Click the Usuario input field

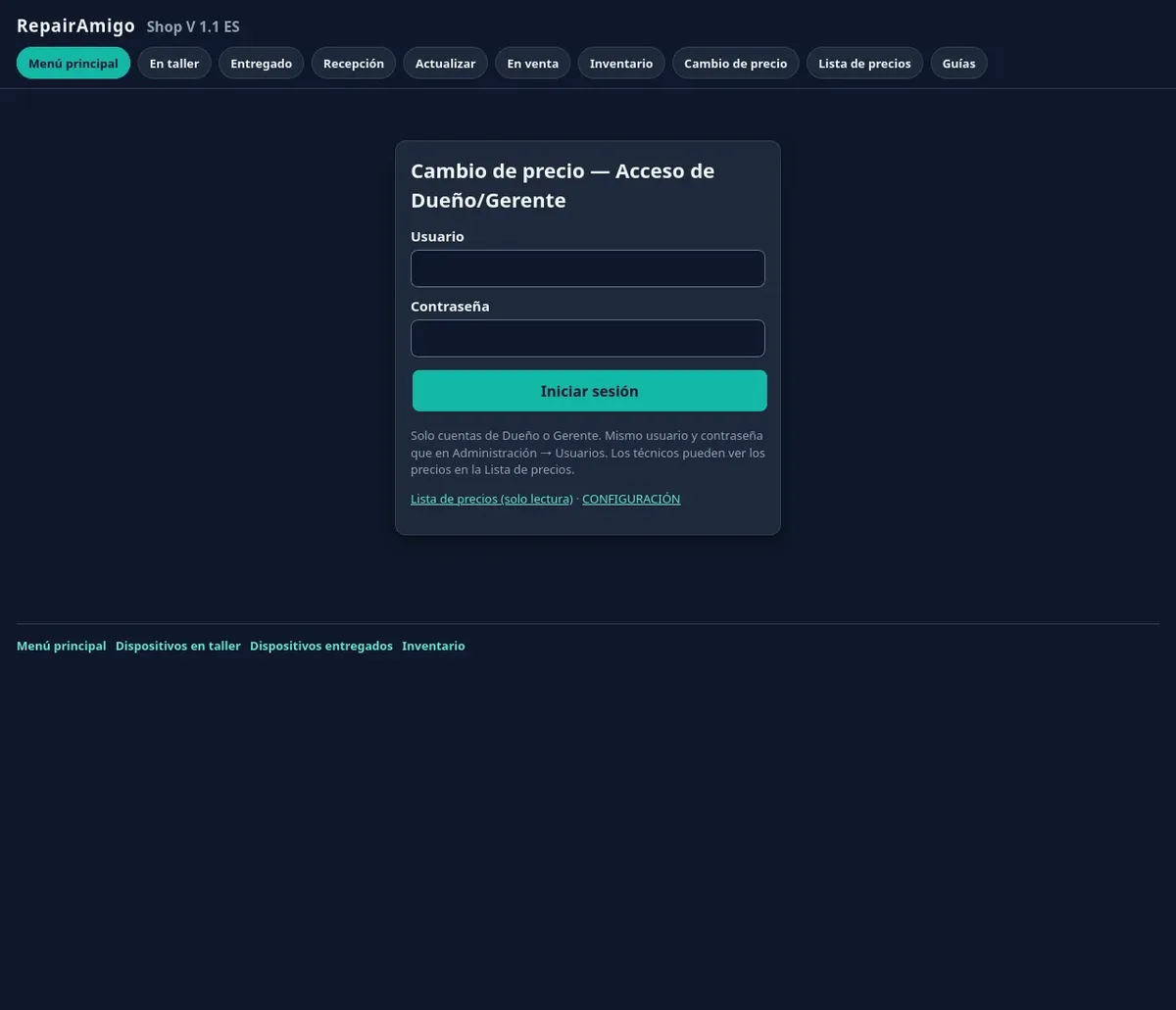point(588,268)
